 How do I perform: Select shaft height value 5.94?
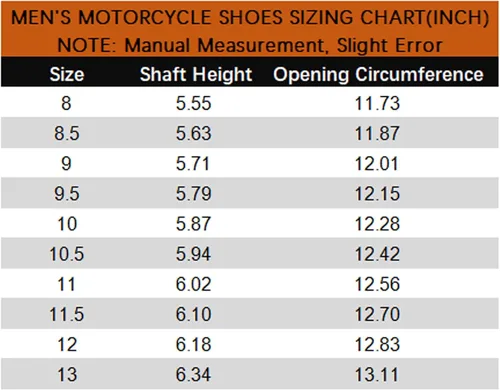[x=193, y=254]
